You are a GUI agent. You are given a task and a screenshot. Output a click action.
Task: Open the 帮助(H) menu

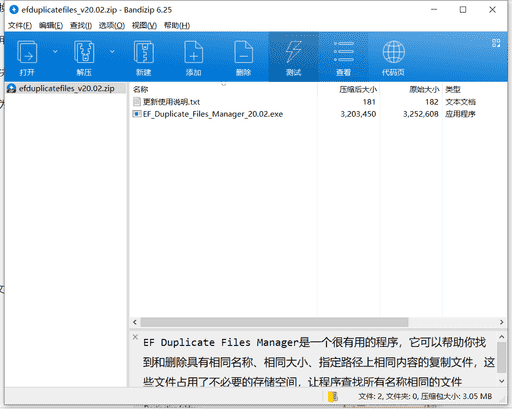[x=177, y=25]
